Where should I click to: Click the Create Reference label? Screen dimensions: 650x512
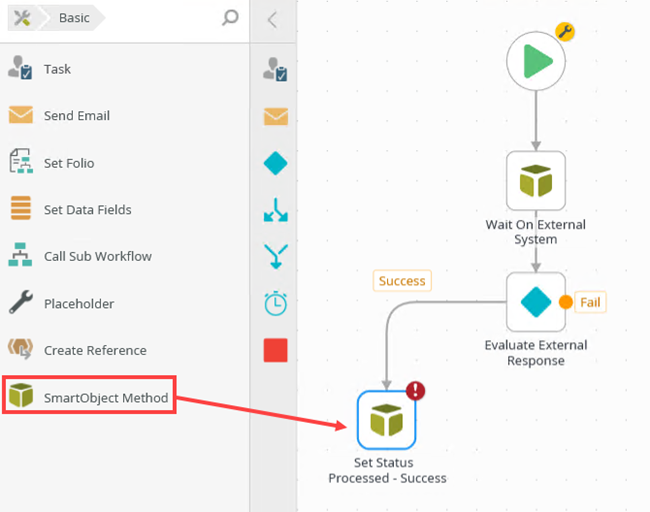(95, 350)
